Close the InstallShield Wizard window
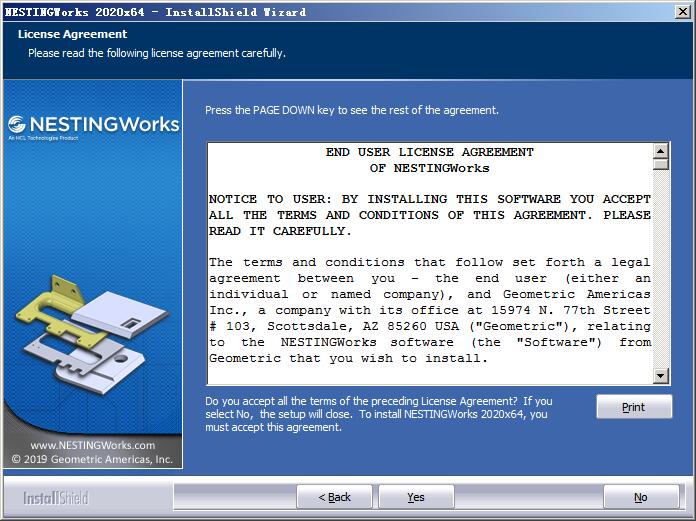The width and height of the screenshot is (696, 521). point(683,12)
